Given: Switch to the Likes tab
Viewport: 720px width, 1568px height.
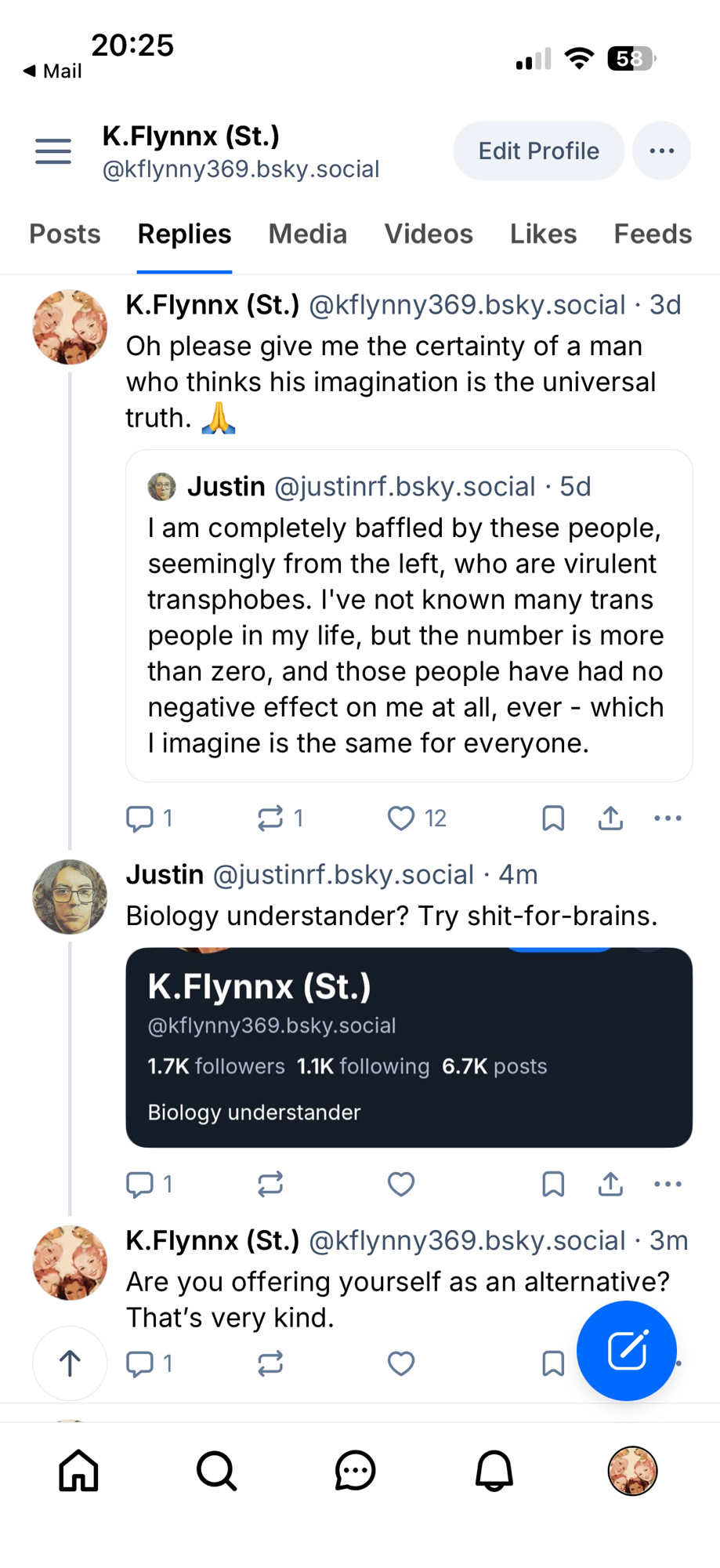Looking at the screenshot, I should pos(543,234).
